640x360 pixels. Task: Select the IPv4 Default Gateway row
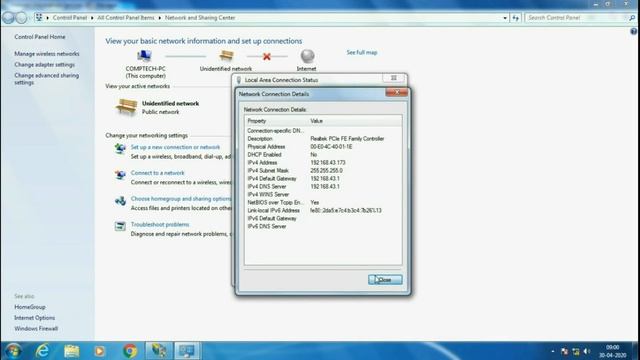(x=323, y=178)
